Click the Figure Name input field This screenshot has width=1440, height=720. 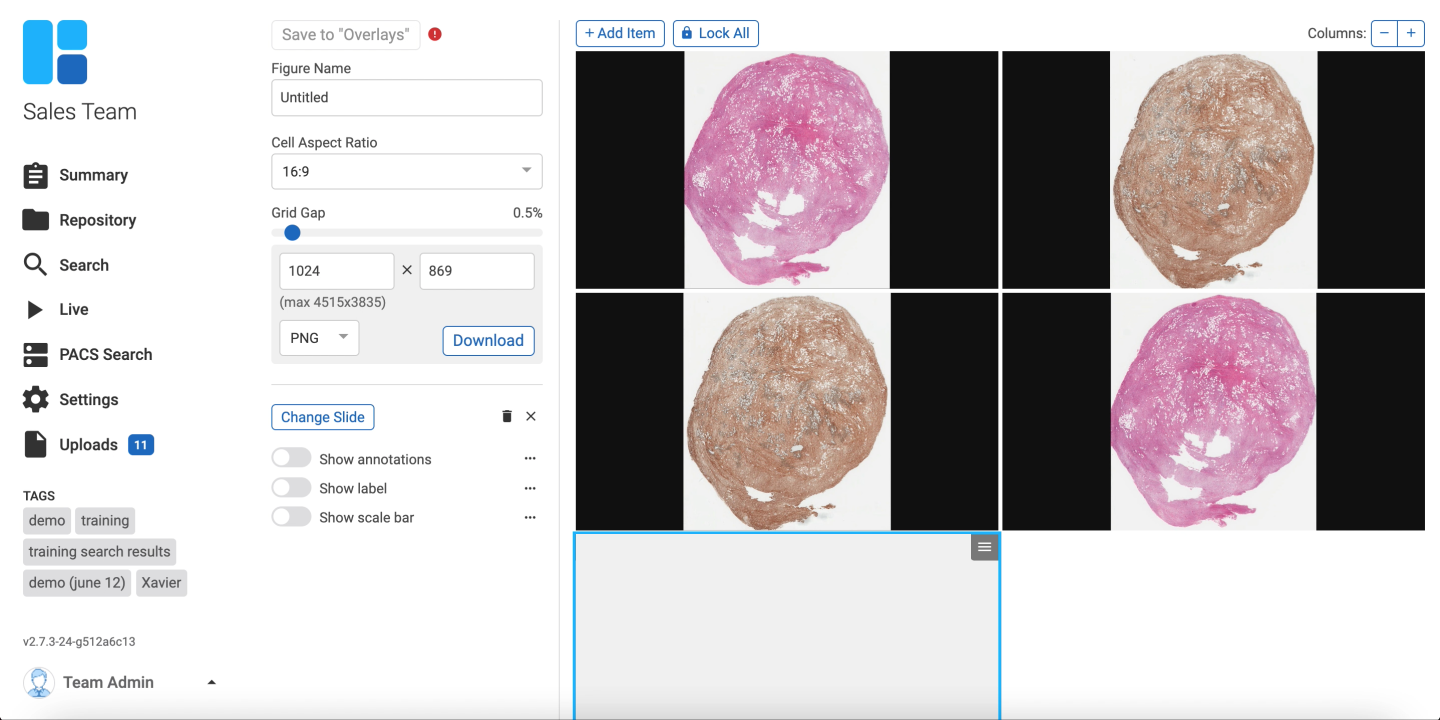point(407,97)
